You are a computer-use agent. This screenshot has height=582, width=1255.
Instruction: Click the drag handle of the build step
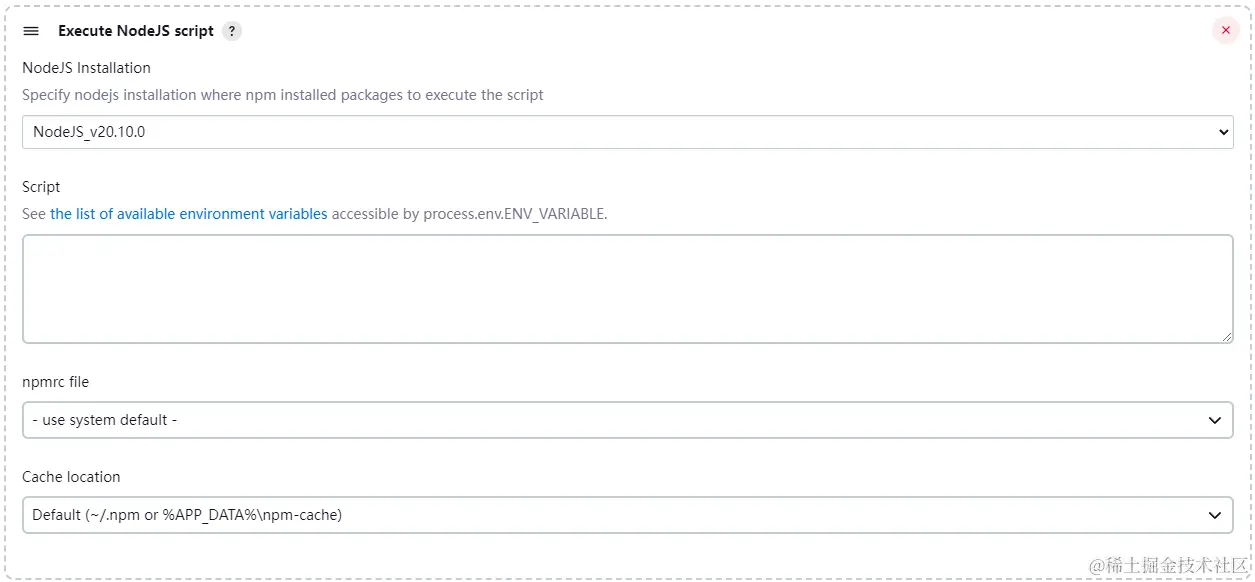coord(31,31)
